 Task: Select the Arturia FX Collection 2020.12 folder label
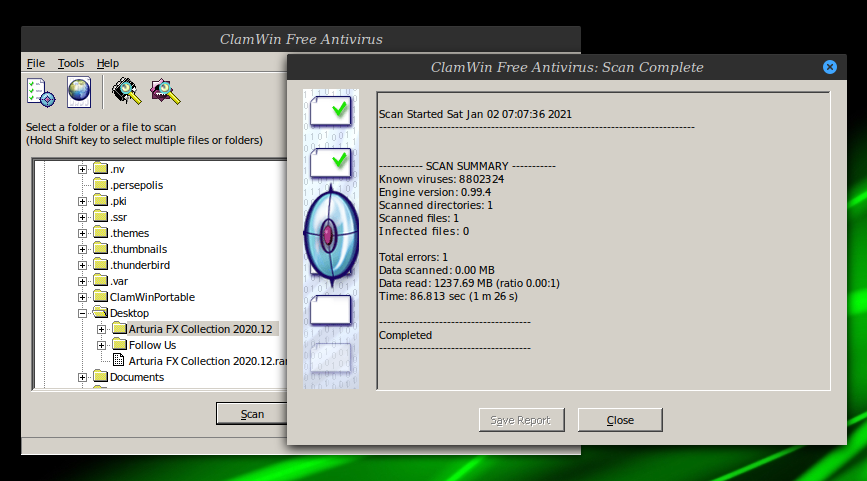click(x=201, y=329)
